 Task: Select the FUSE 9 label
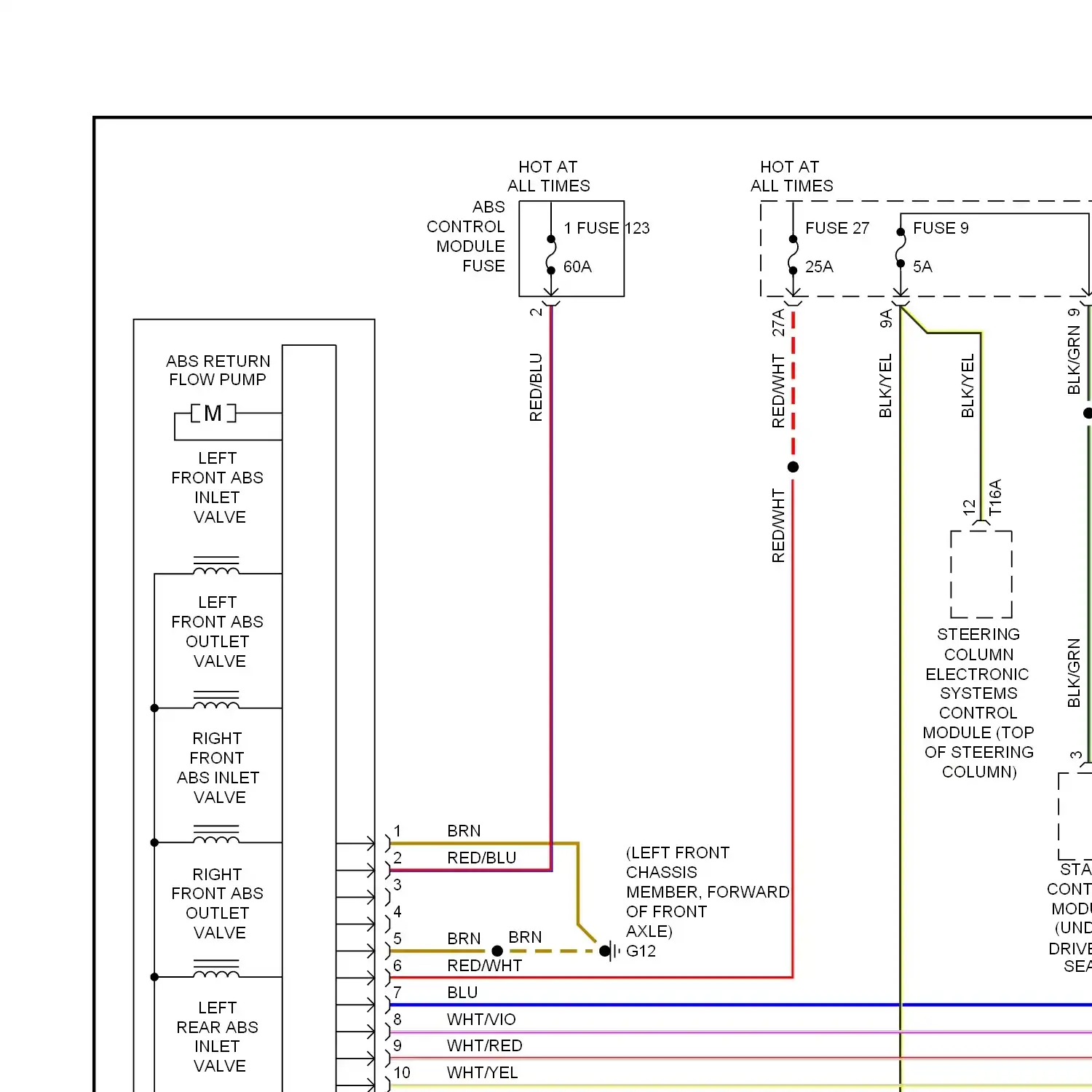[941, 228]
